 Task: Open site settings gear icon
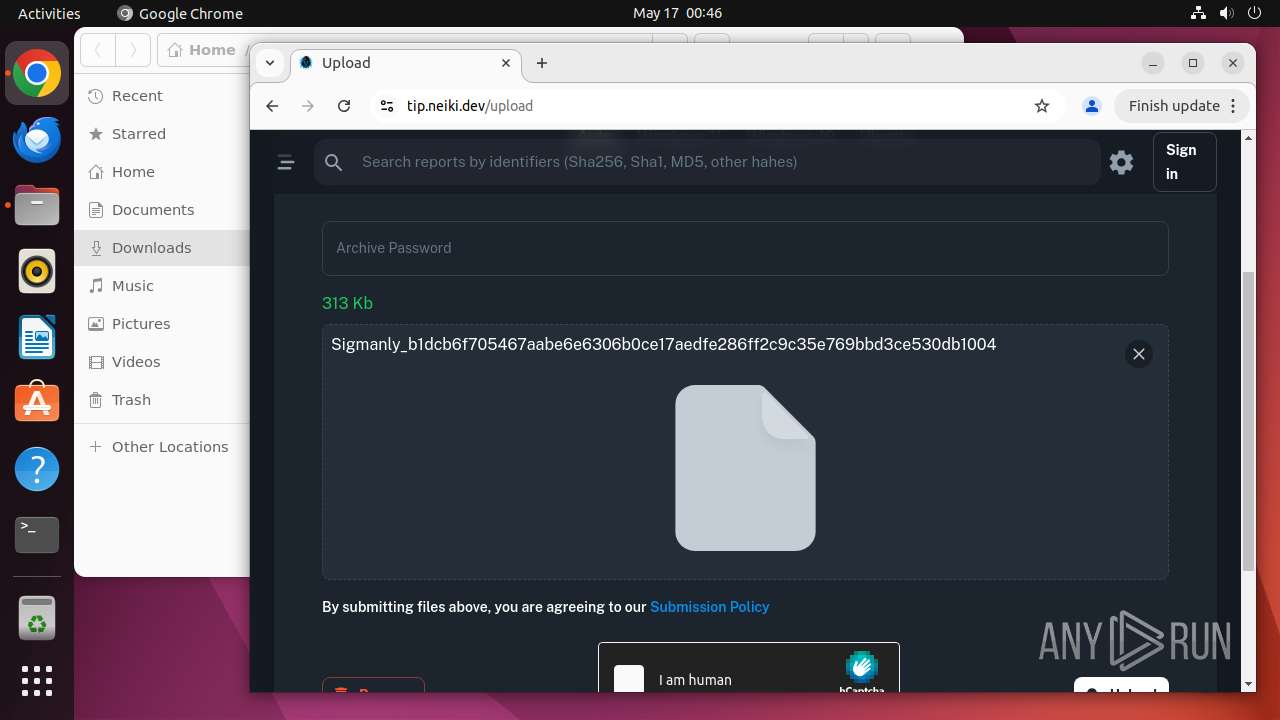pos(1122,162)
